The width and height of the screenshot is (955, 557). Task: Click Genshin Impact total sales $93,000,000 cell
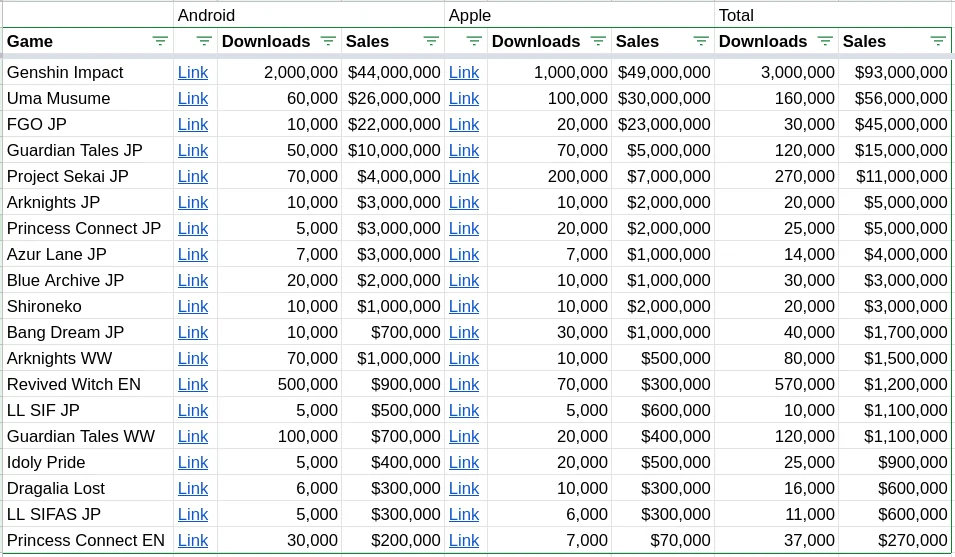pos(895,72)
